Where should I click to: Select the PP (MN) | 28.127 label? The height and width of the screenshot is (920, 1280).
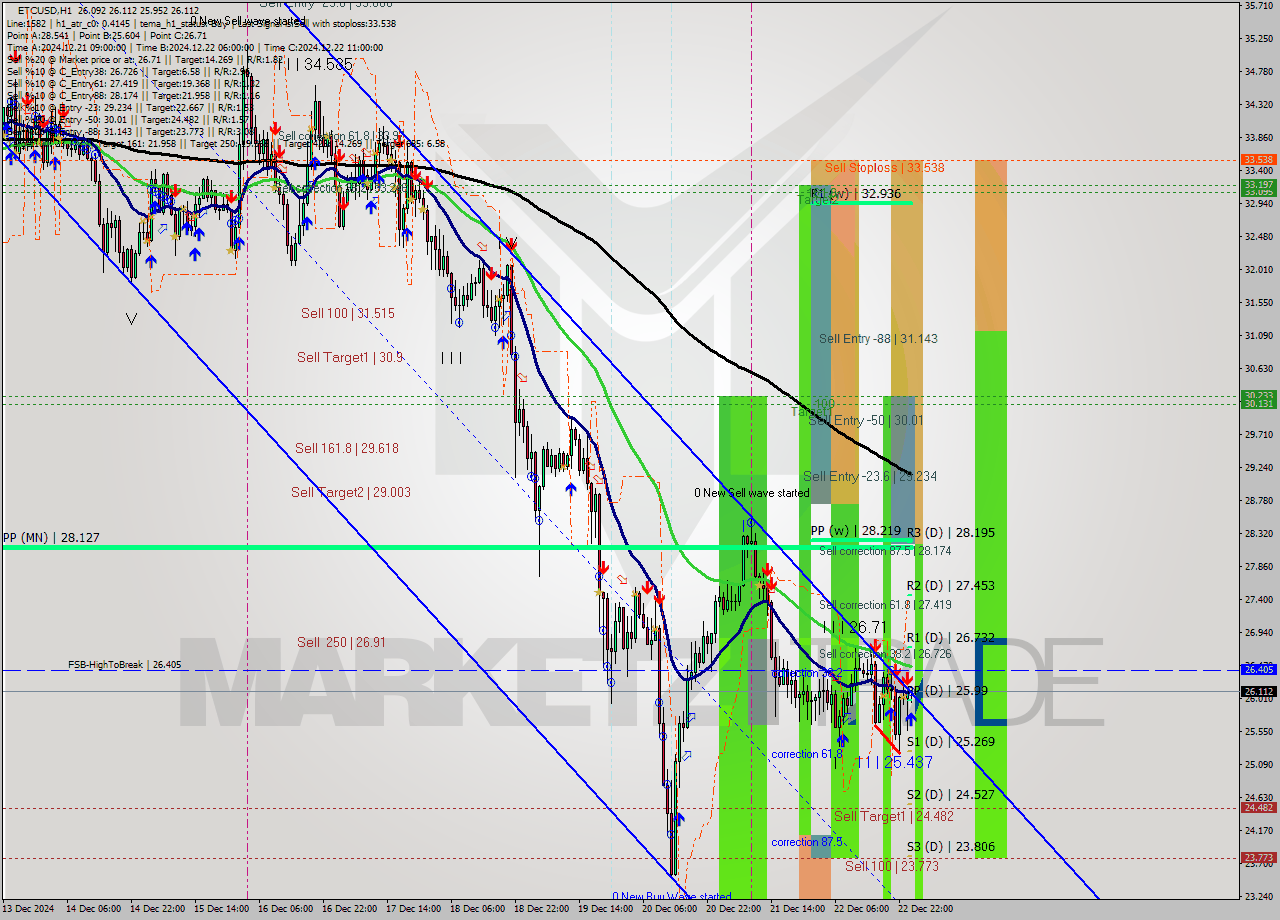[x=51, y=538]
